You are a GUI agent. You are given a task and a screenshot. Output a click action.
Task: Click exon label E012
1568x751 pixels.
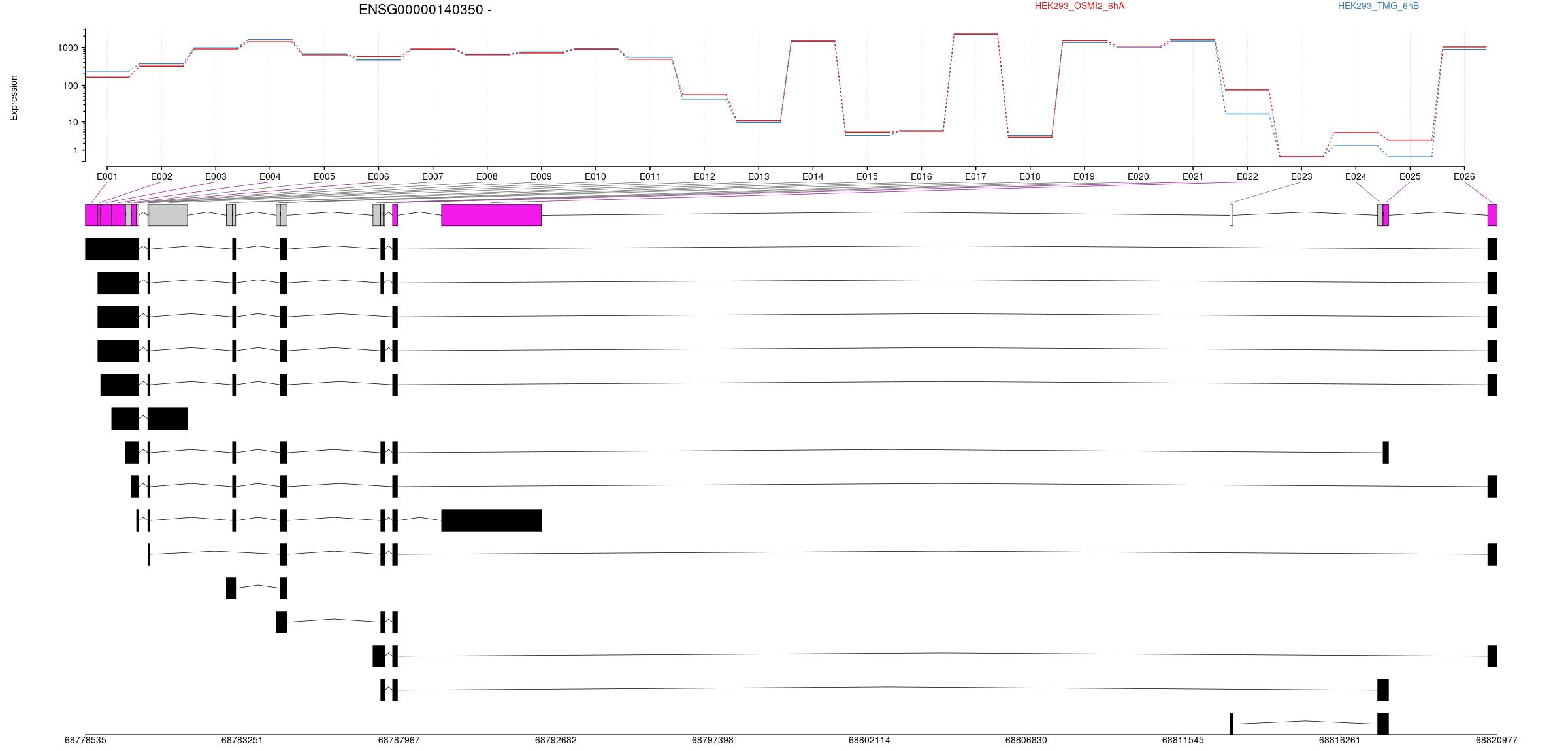(704, 176)
